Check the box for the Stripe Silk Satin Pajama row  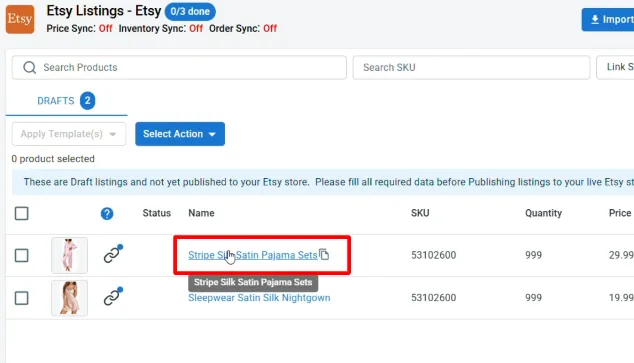coord(21,255)
